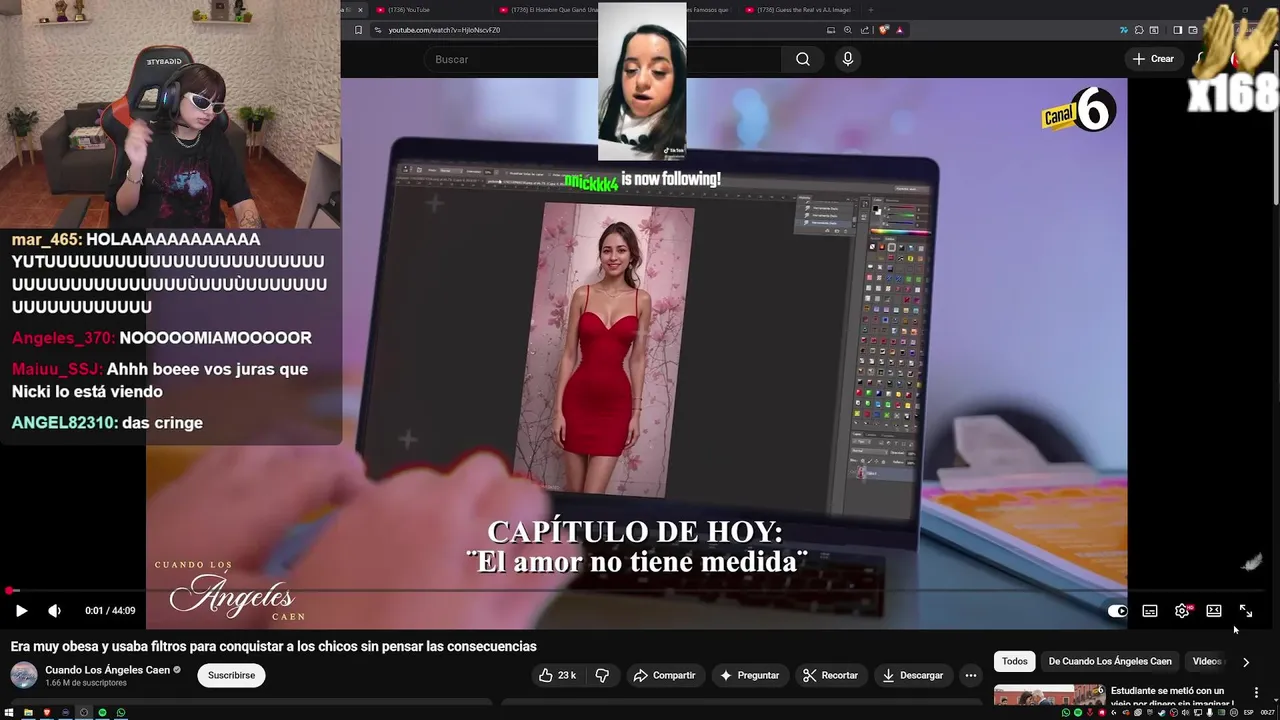This screenshot has height=720, width=1280.
Task: Open the Brave Shields lion icon
Action: tap(884, 30)
